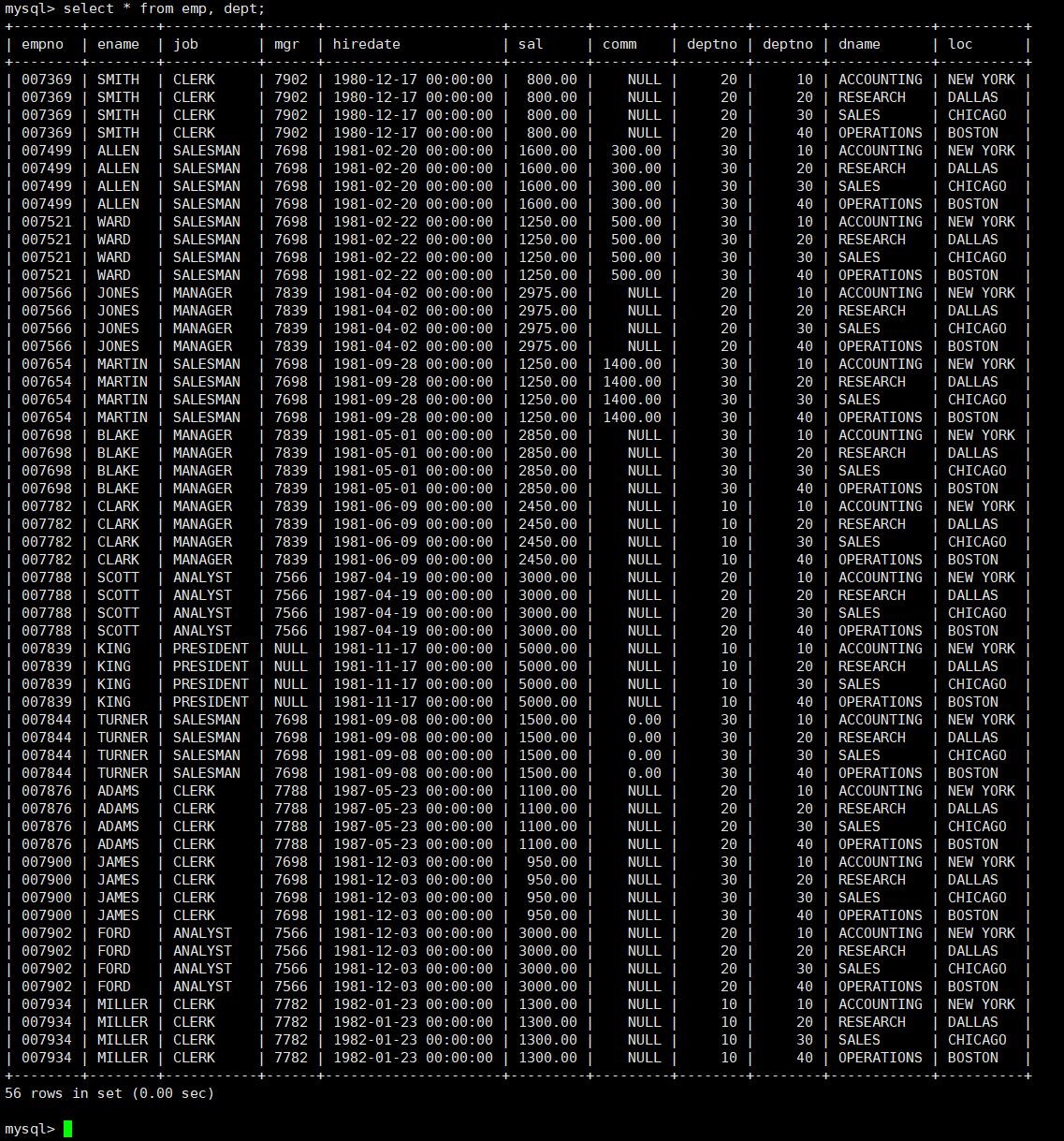Click the ename column header
Viewport: 1064px width, 1141px height.
[118, 44]
